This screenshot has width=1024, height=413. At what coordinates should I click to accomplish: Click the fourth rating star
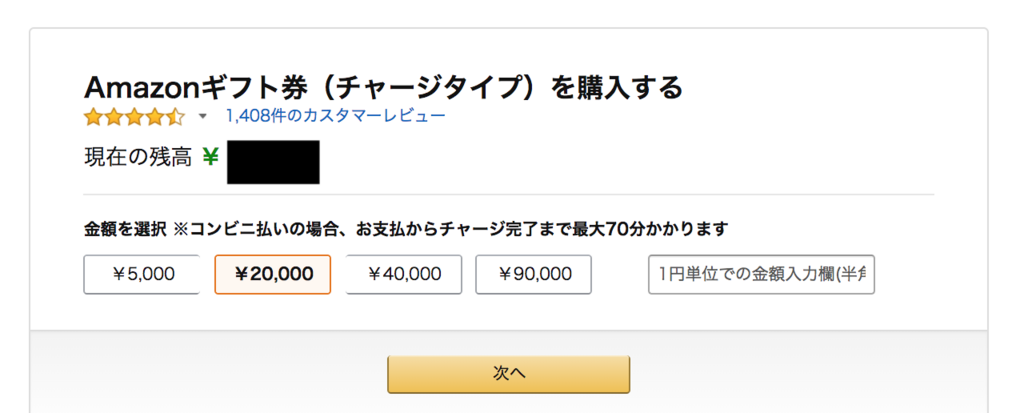(154, 117)
